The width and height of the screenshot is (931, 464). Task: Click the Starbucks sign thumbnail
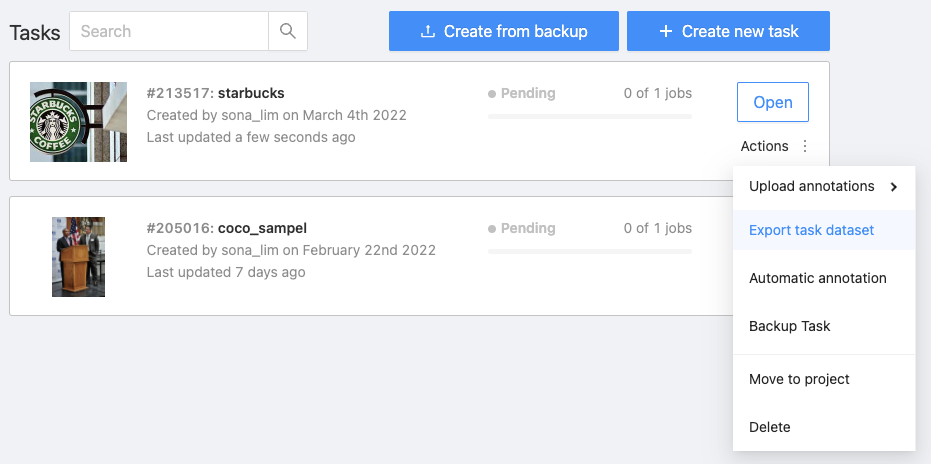tap(78, 122)
